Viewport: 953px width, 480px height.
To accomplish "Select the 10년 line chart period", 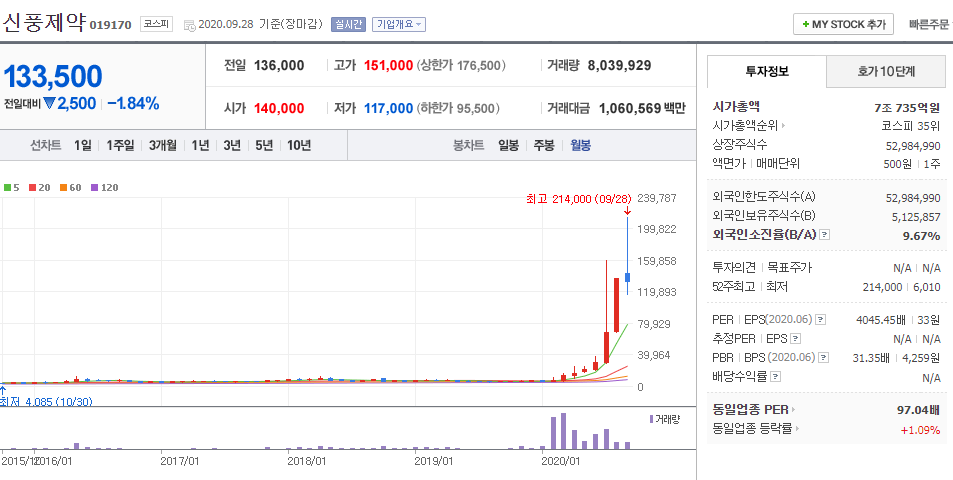I will 299,145.
